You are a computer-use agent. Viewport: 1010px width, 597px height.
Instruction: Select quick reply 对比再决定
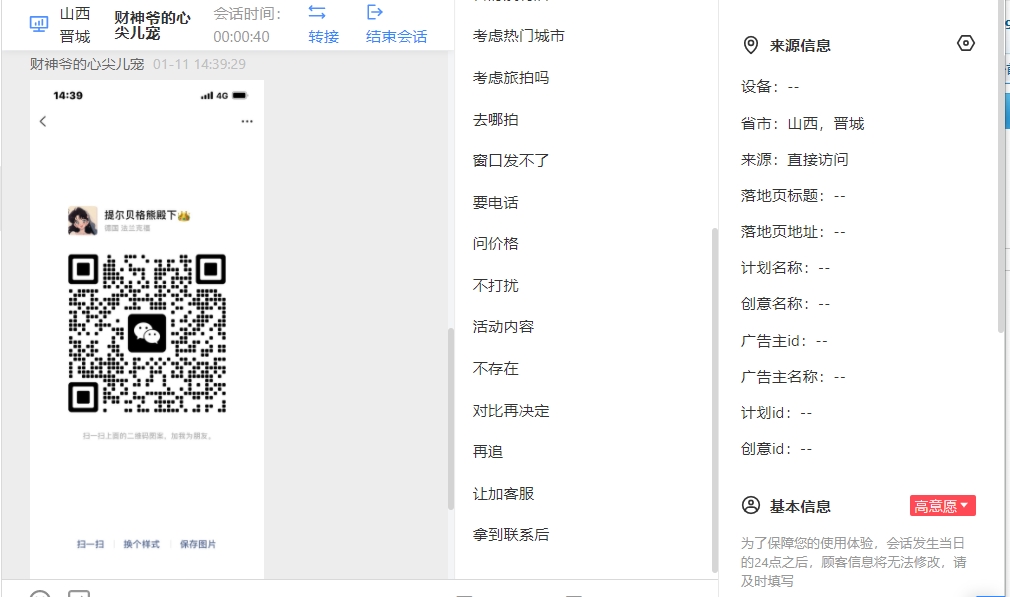[511, 411]
